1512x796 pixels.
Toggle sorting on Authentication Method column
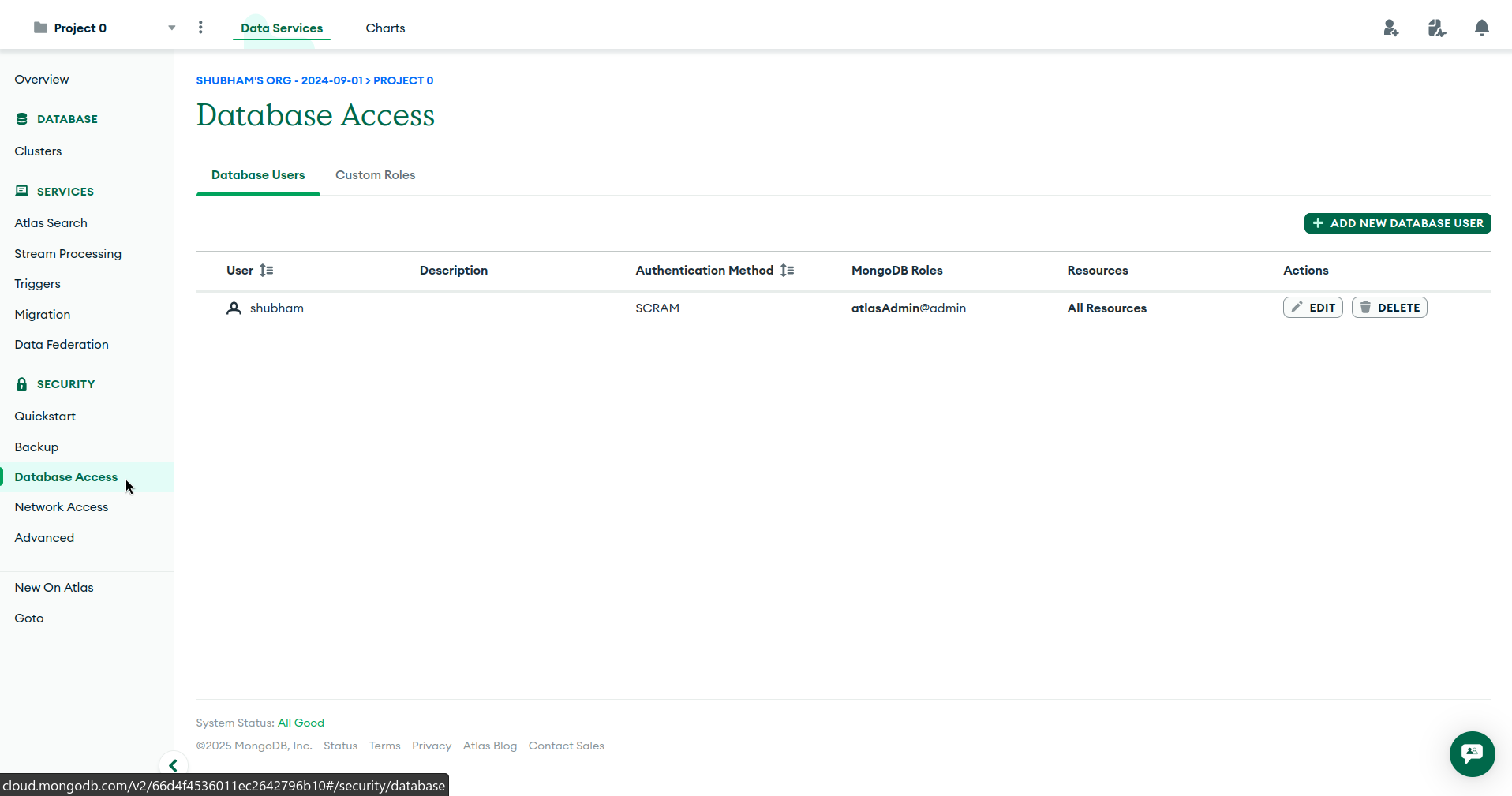tap(787, 270)
